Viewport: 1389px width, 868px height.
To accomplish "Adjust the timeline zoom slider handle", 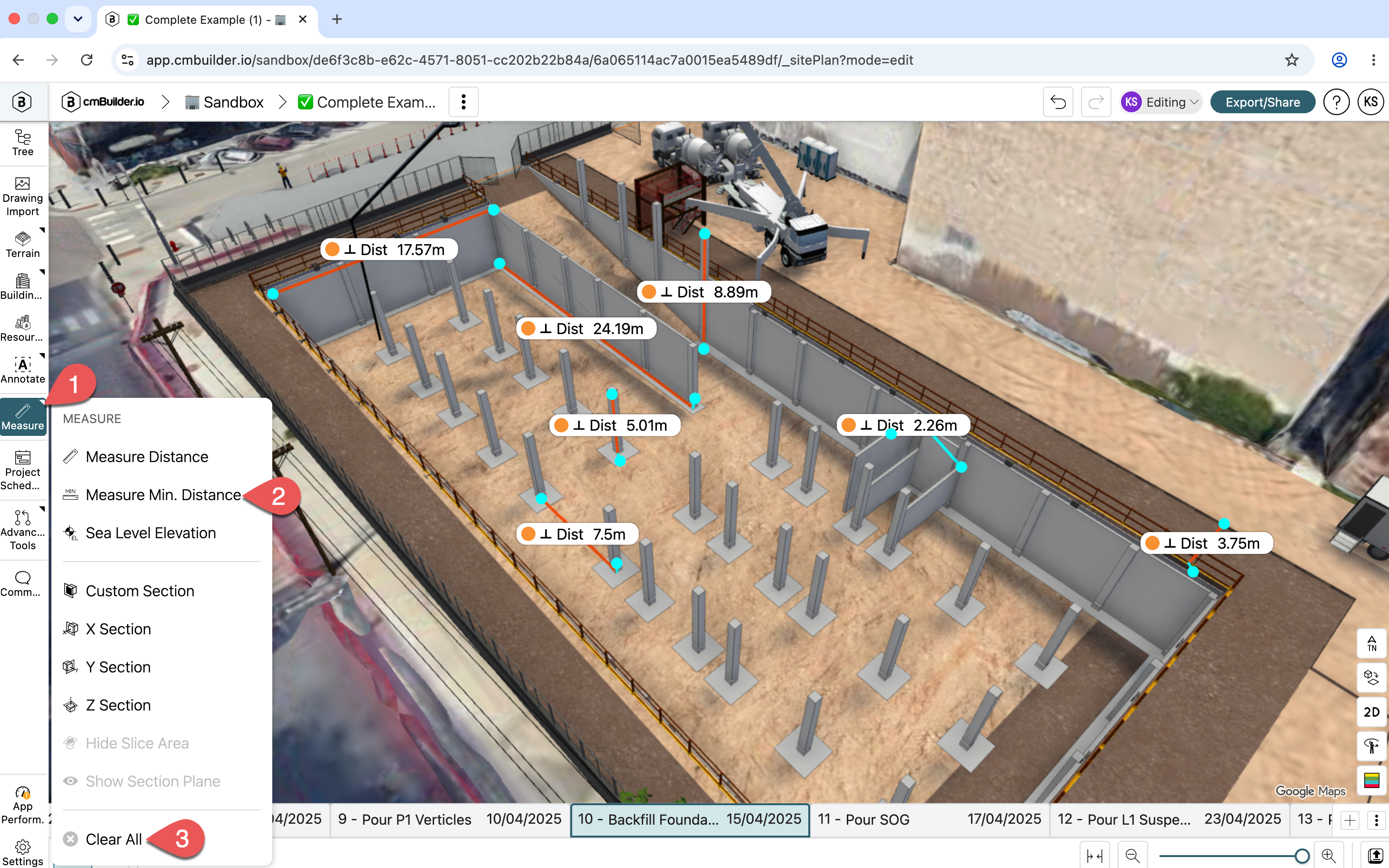I will click(1302, 856).
